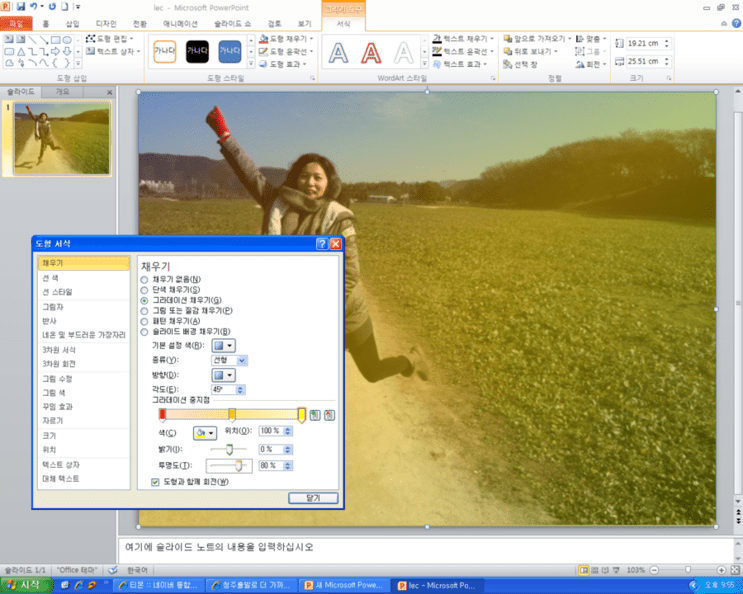Screen dimensions: 743x594
Task: Open the 종류 type dropdown
Action: click(x=229, y=360)
